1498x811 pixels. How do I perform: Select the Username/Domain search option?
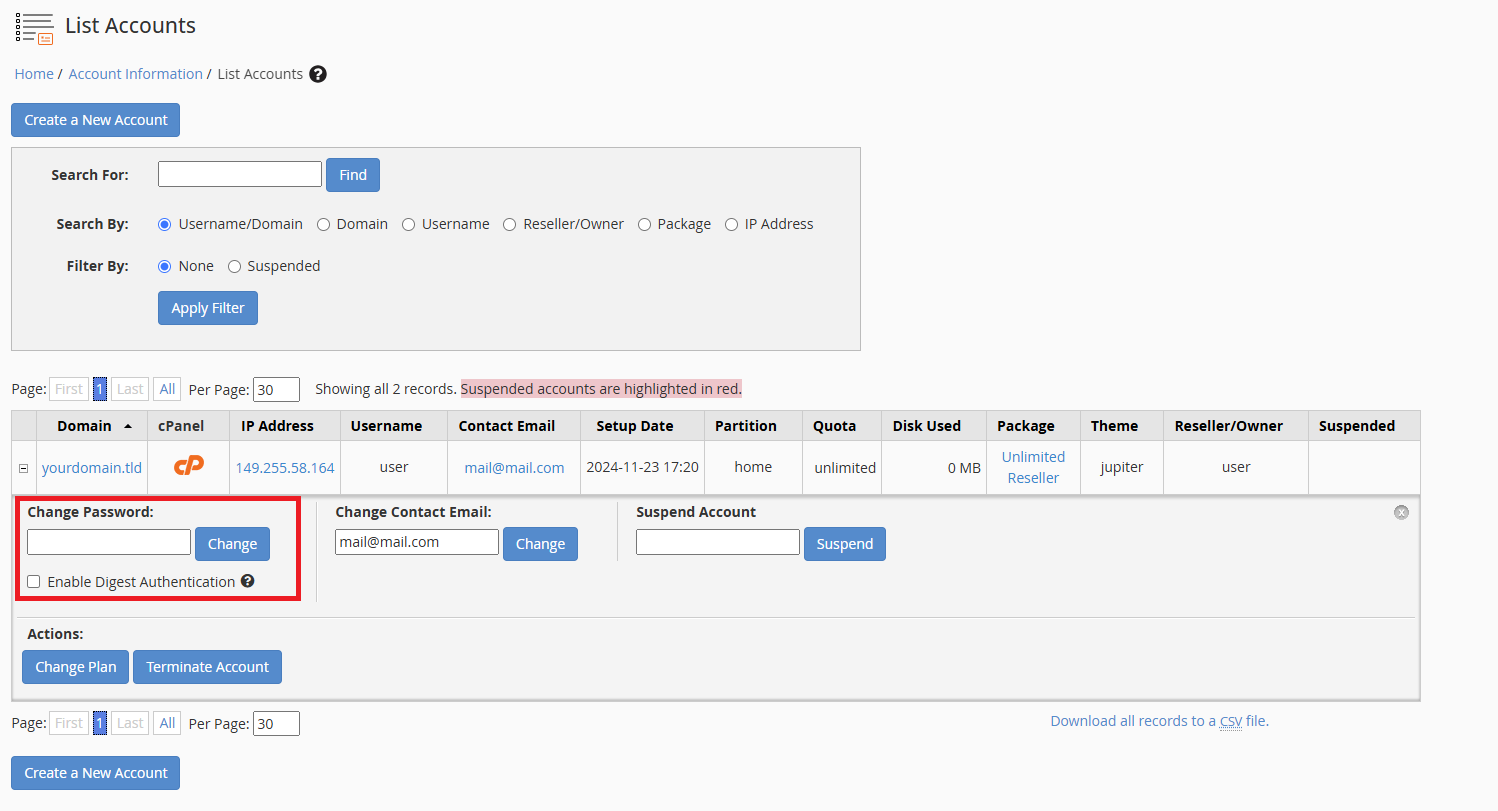165,224
